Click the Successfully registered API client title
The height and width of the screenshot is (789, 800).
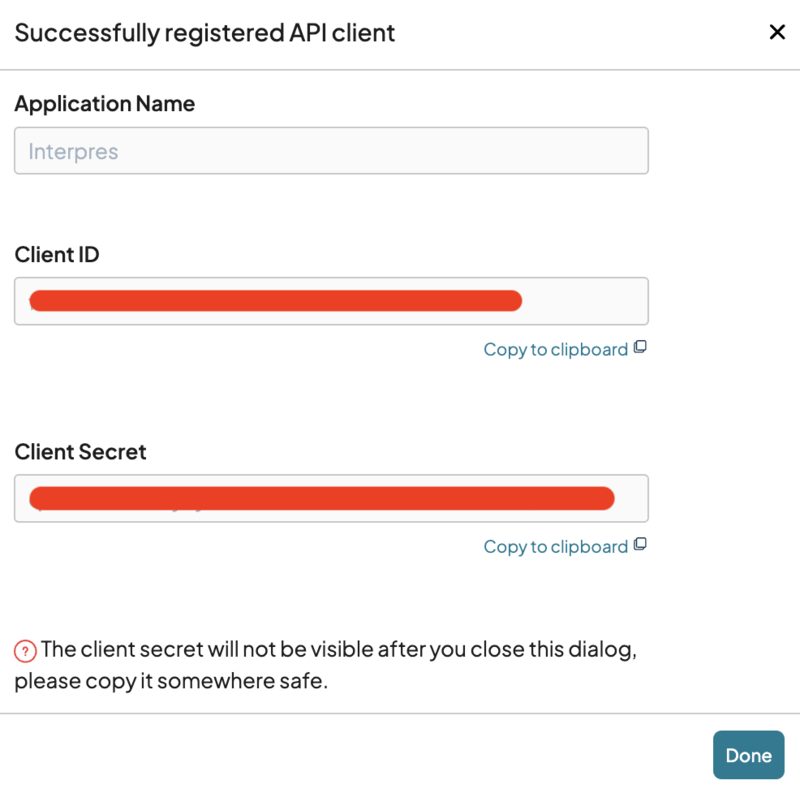tap(205, 33)
